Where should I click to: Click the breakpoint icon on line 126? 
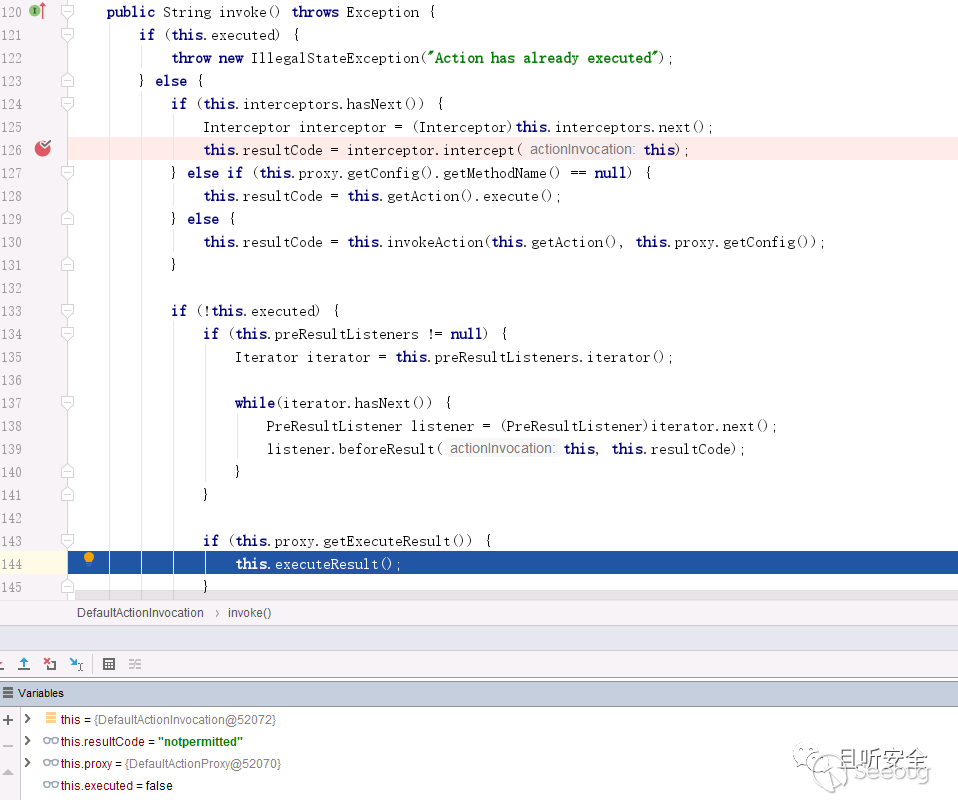pyautogui.click(x=43, y=149)
